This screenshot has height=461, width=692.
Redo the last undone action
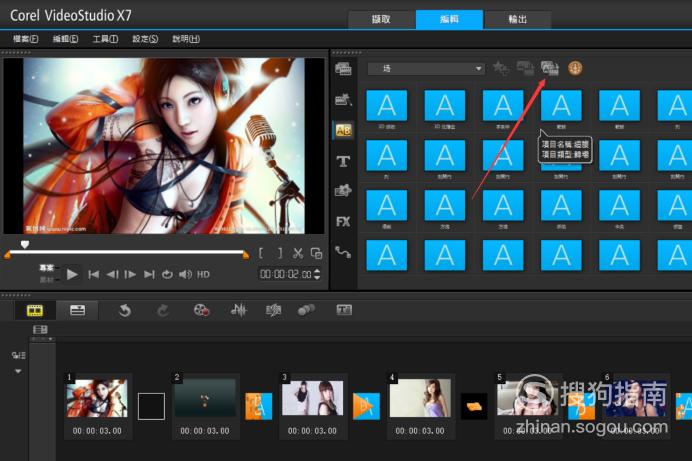point(162,311)
